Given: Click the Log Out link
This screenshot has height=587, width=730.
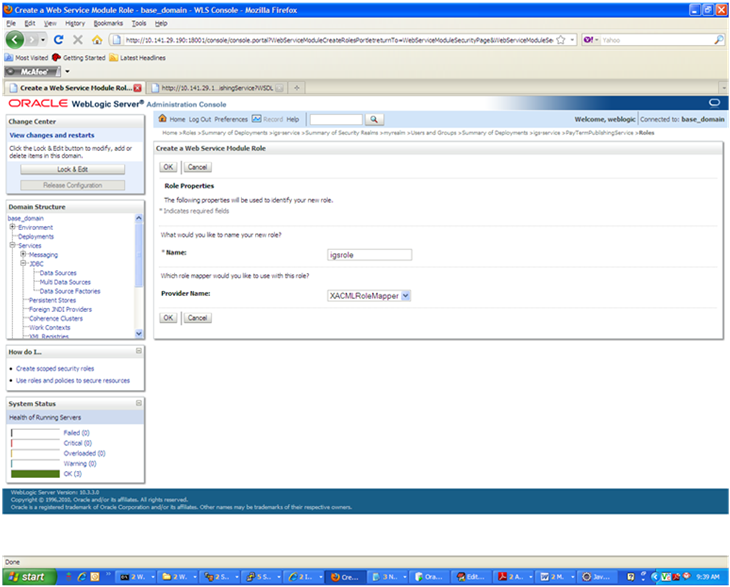Looking at the screenshot, I should (x=200, y=119).
